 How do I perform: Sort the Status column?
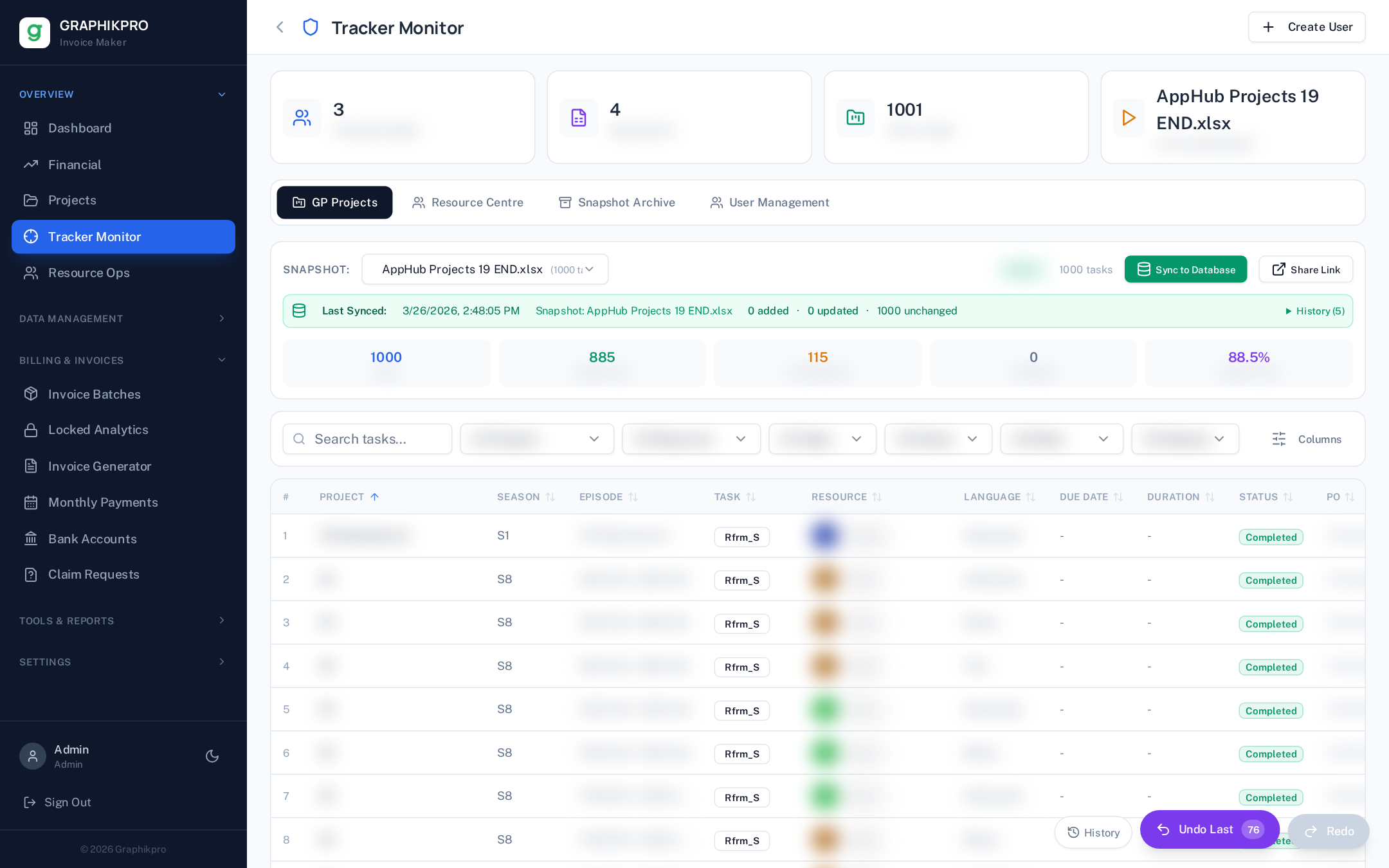(x=1288, y=497)
